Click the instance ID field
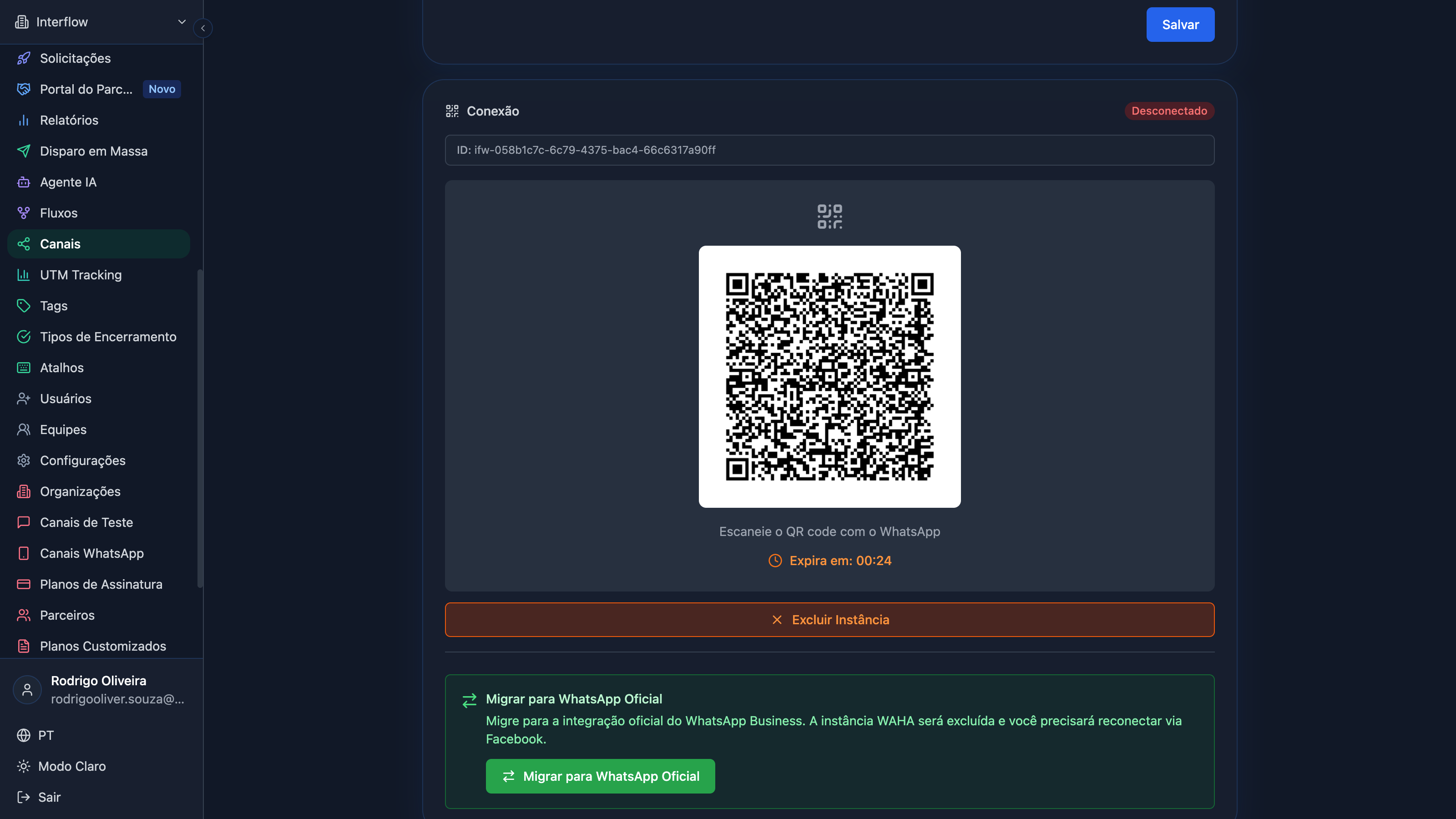 [x=829, y=150]
